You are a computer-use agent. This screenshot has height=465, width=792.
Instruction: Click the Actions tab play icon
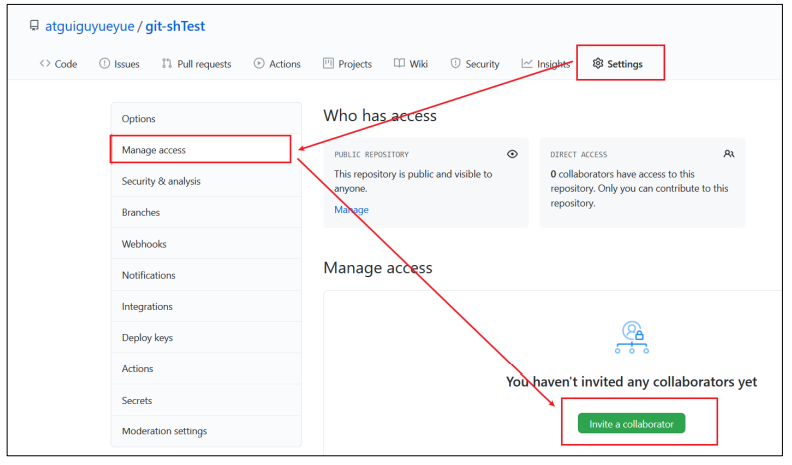click(259, 63)
